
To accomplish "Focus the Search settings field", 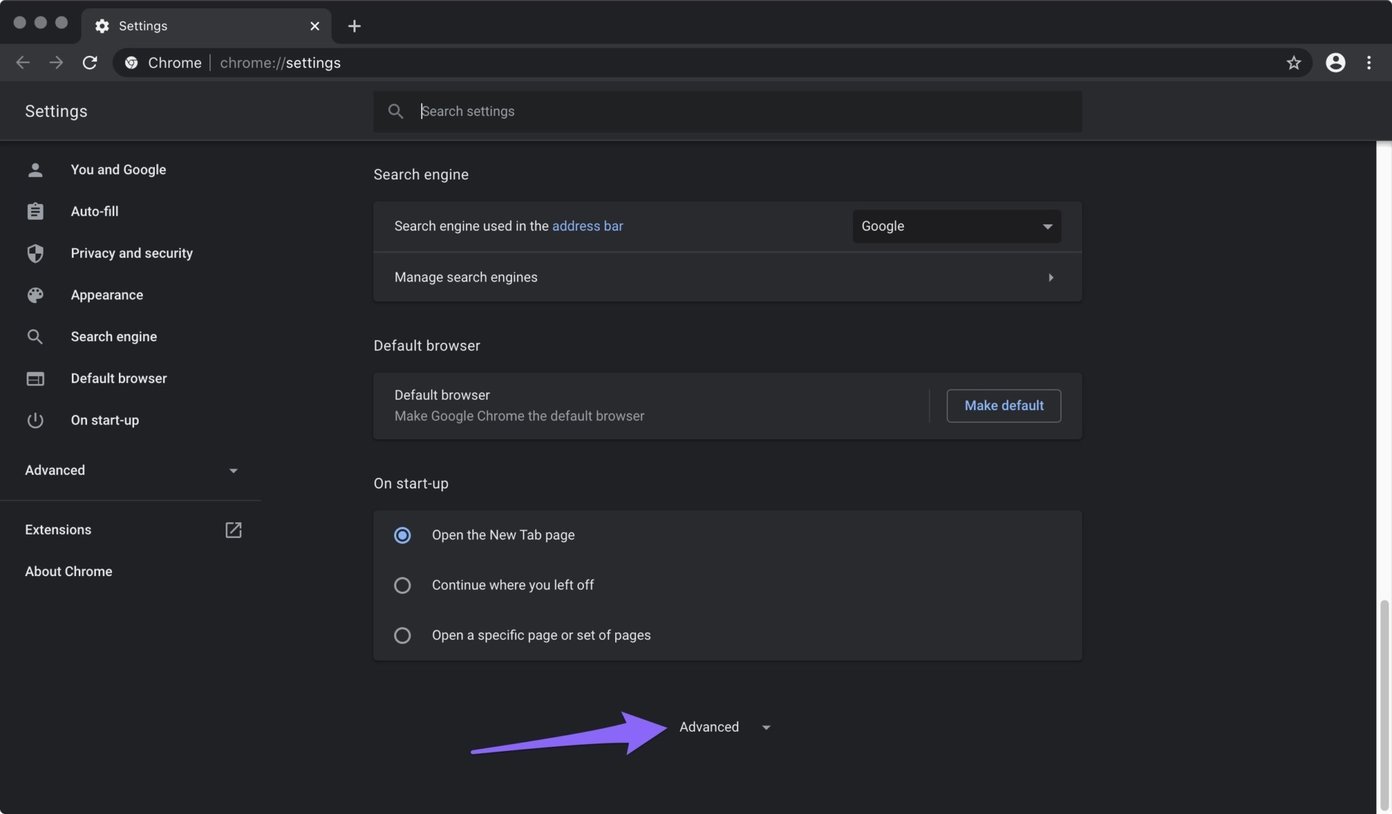I will tap(728, 111).
